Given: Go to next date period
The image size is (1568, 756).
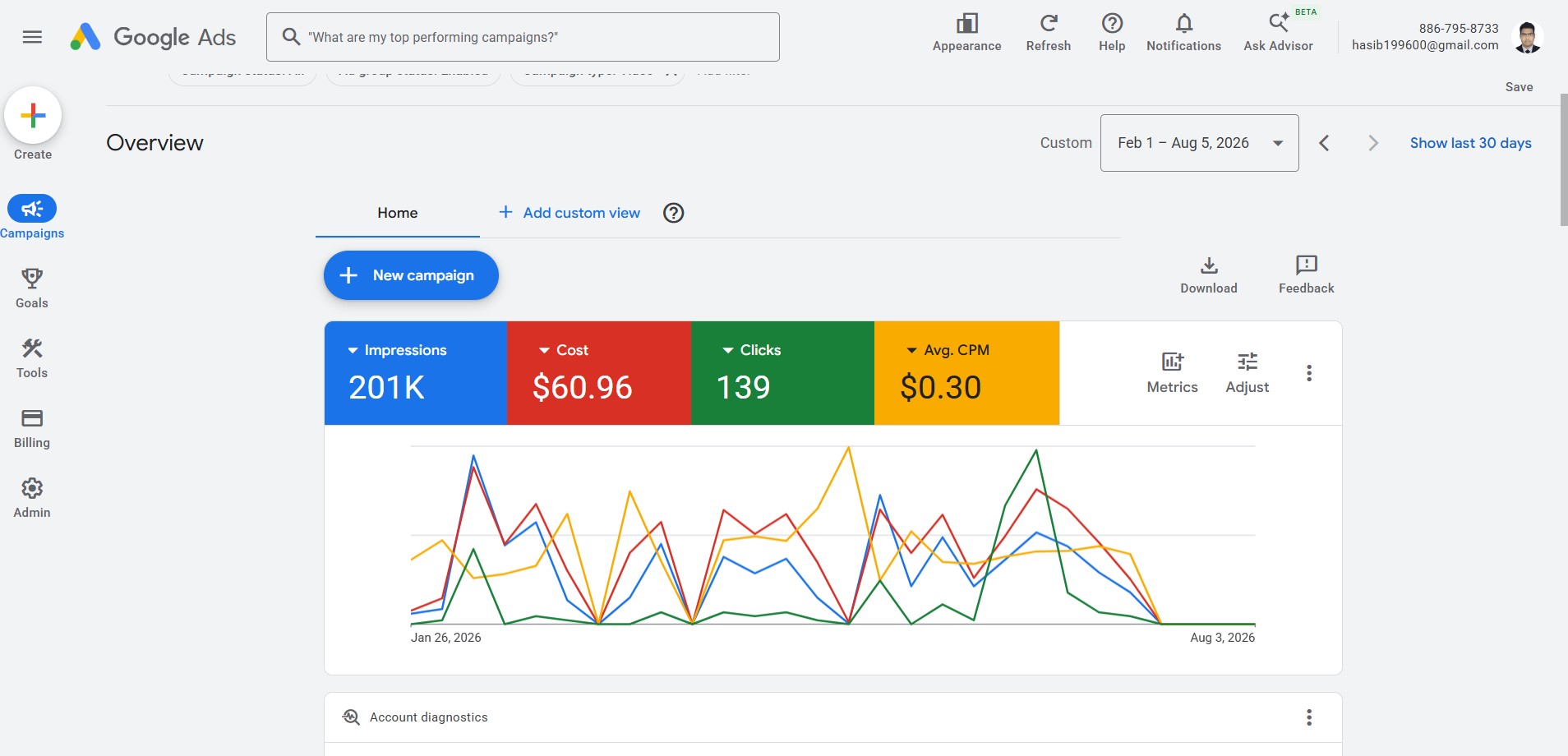Looking at the screenshot, I should pyautogui.click(x=1373, y=143).
